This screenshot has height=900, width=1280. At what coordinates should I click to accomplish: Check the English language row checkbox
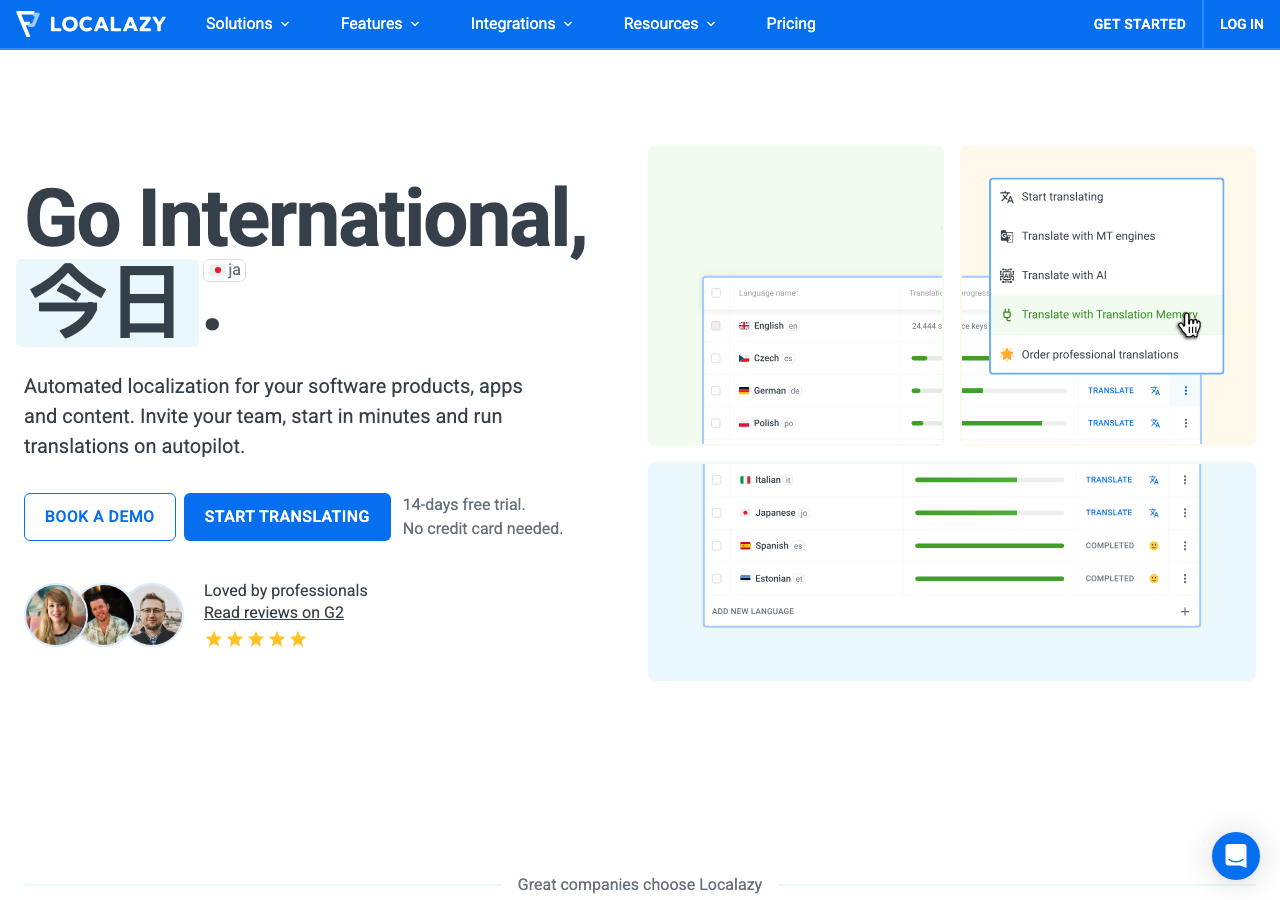pyautogui.click(x=716, y=326)
